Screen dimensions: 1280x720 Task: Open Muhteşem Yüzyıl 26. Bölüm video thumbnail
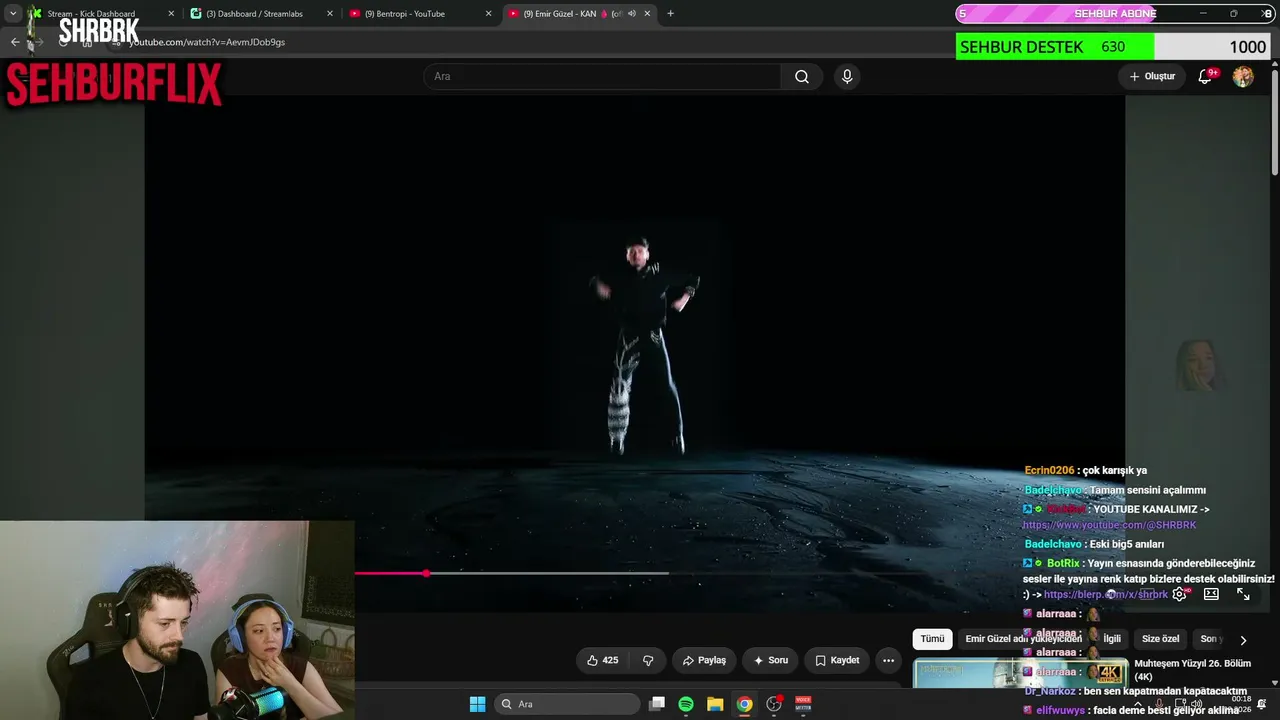[1020, 674]
